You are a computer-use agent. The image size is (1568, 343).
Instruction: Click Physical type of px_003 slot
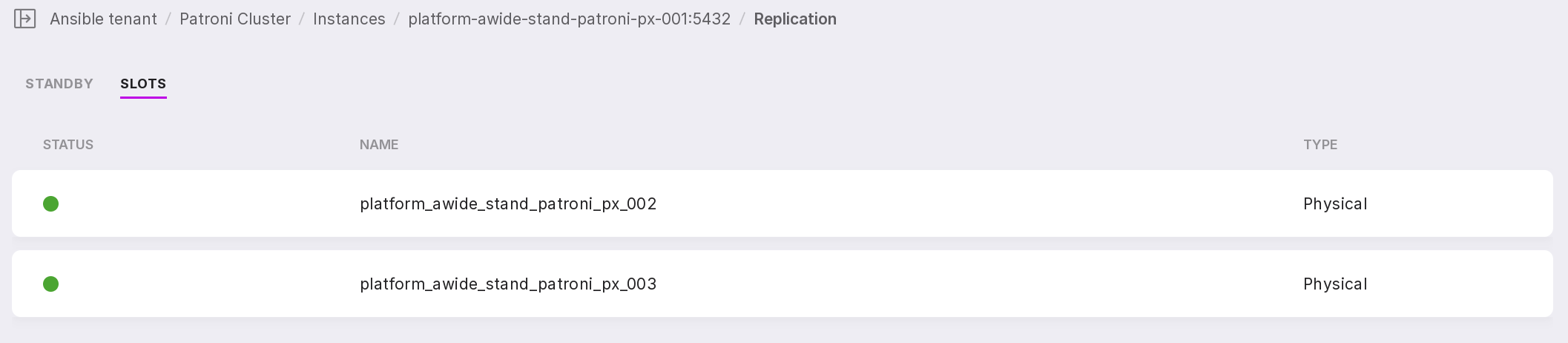pos(1335,284)
